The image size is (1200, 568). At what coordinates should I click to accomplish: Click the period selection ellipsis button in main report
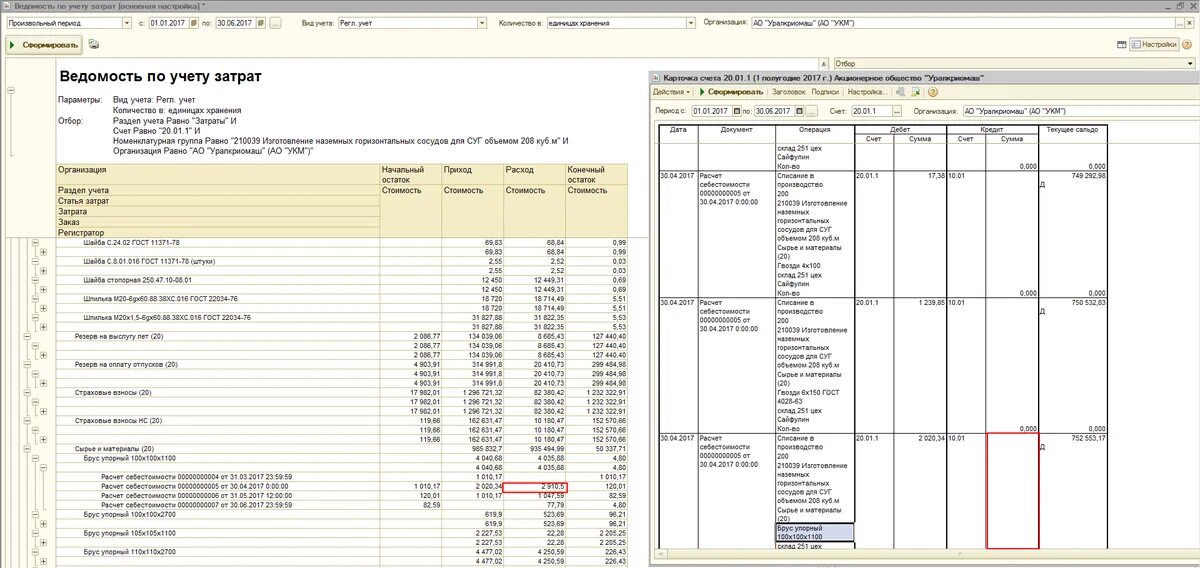[x=277, y=22]
